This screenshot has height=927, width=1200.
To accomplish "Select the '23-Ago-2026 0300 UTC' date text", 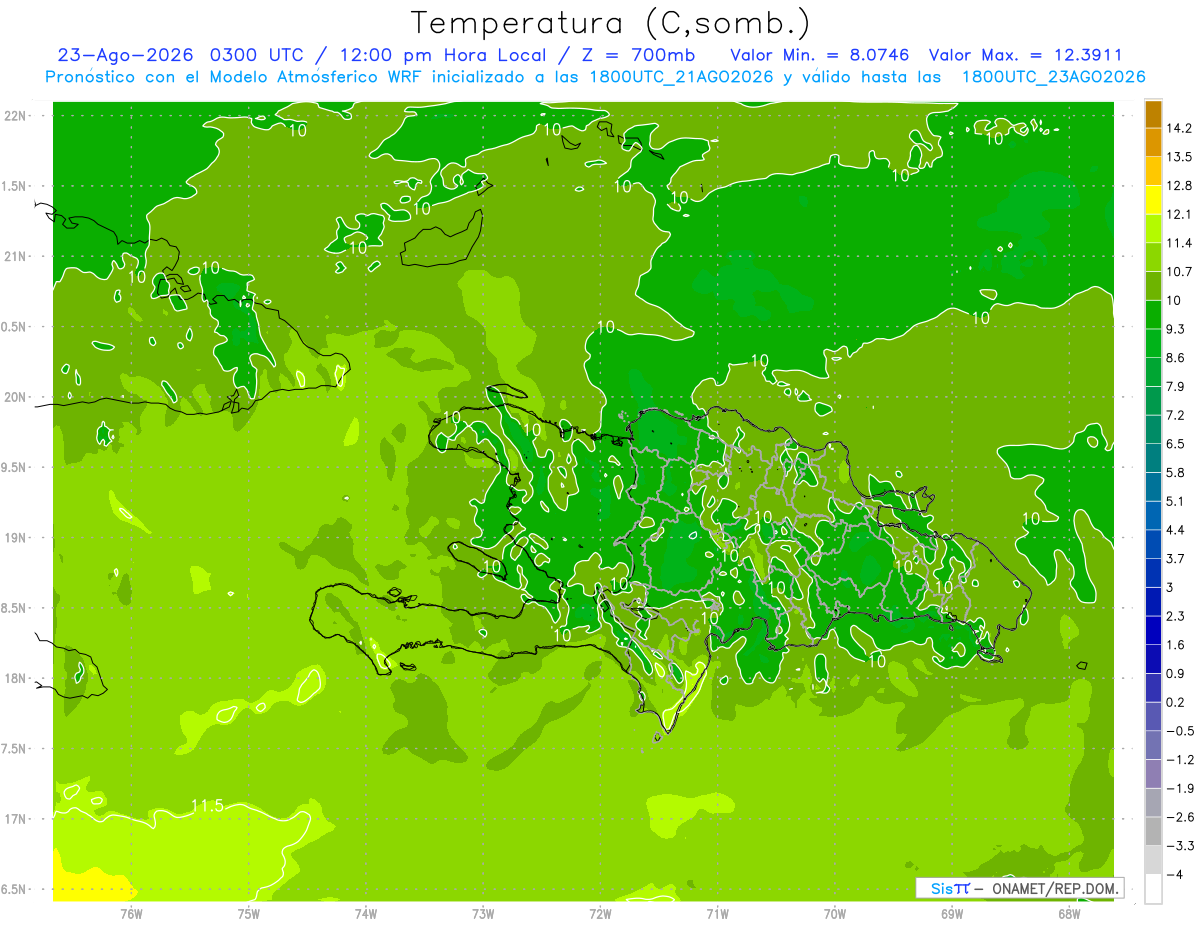I will (180, 55).
